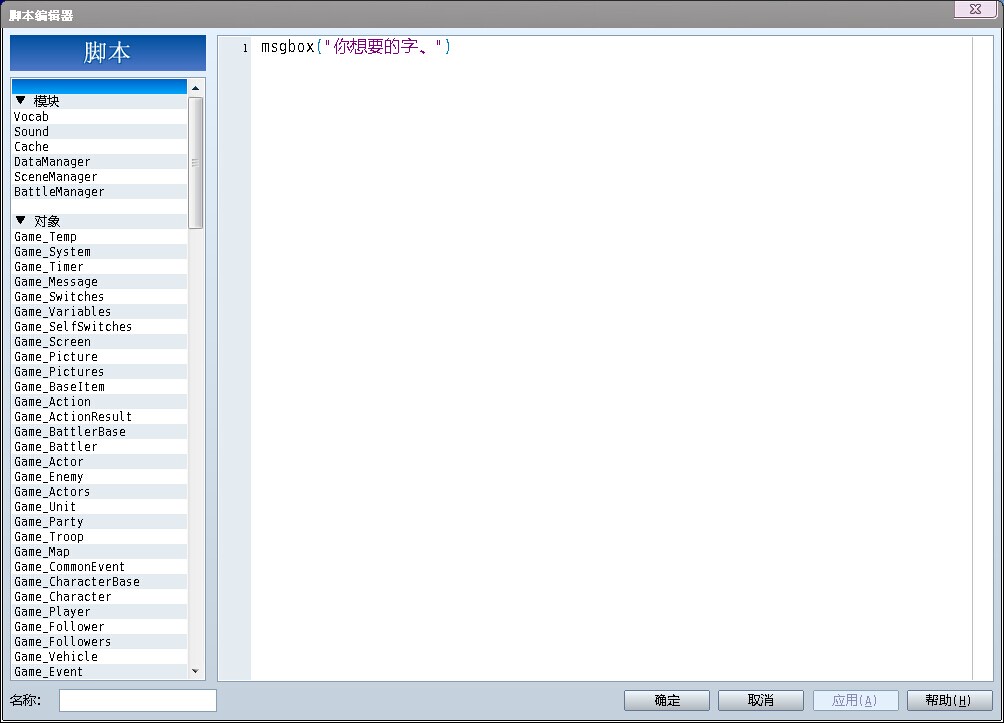Select the Game_Picture script entry

99,357
